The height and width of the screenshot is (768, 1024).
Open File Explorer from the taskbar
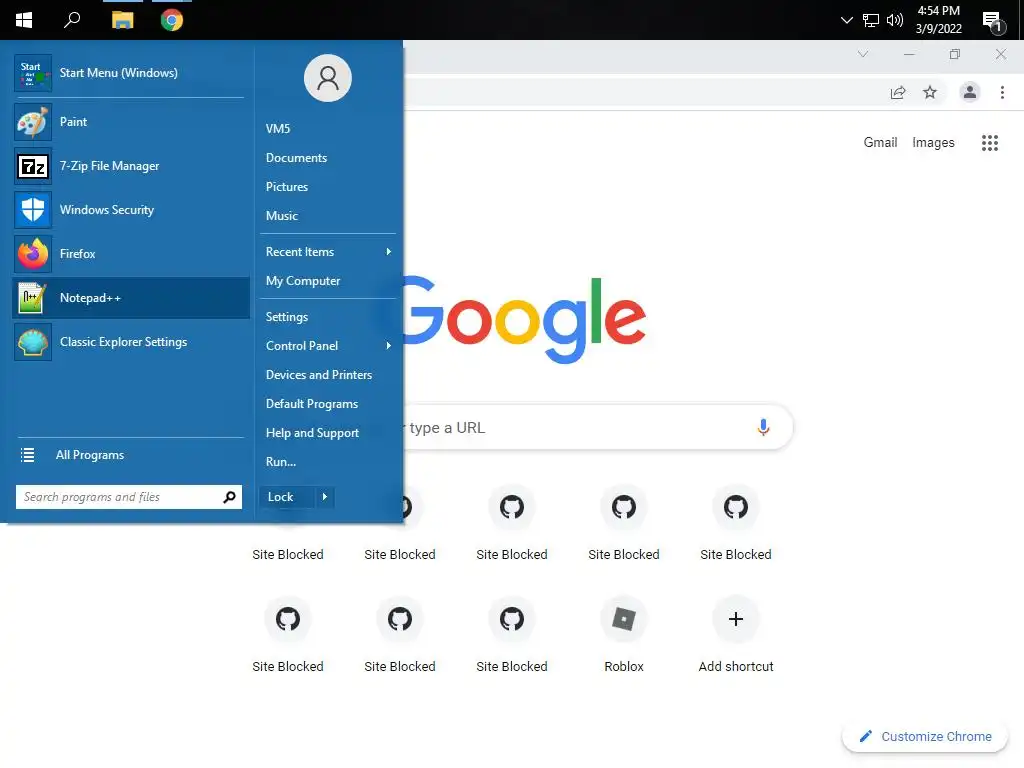click(122, 20)
